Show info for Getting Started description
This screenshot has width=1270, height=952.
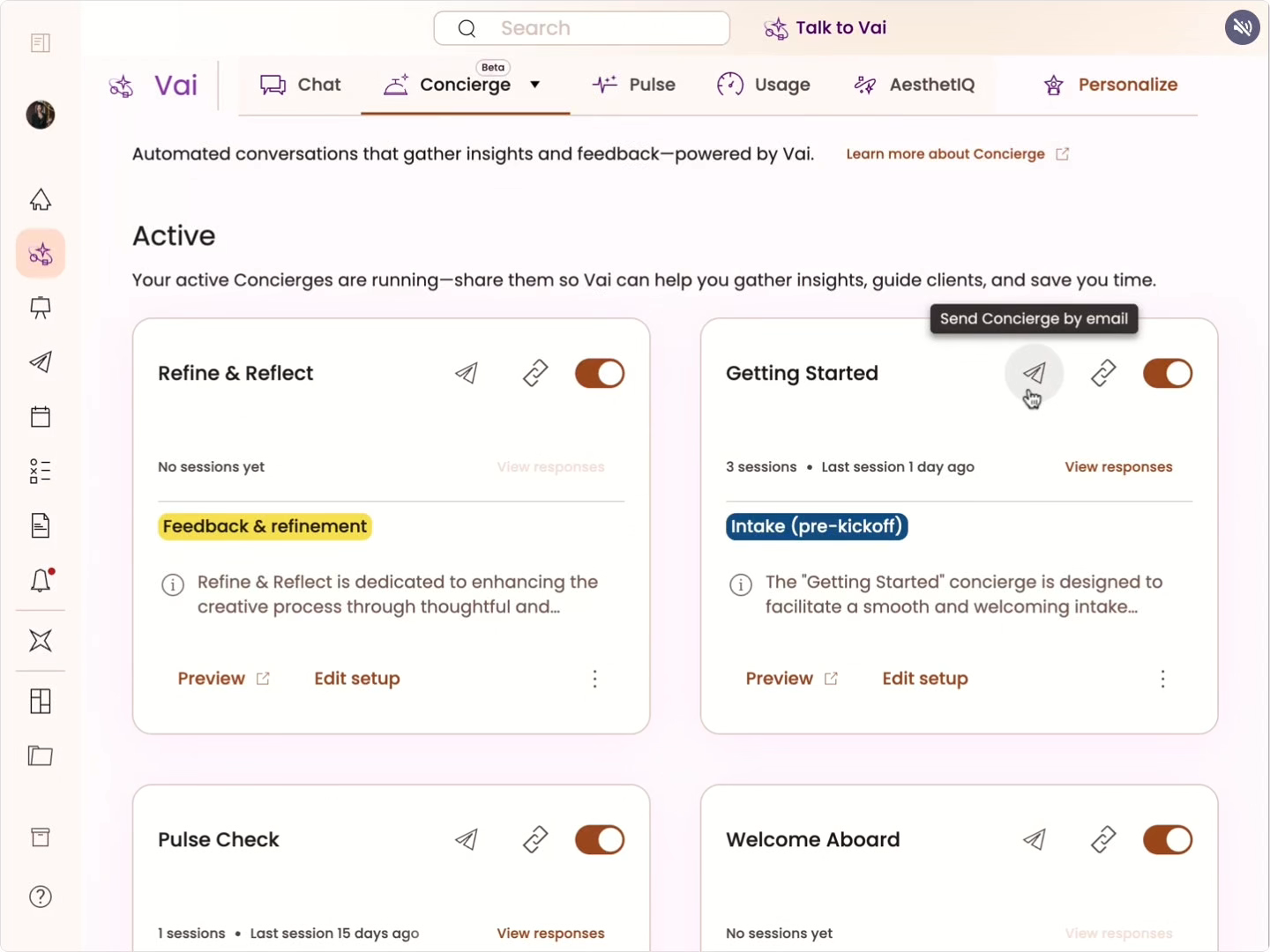pyautogui.click(x=741, y=584)
